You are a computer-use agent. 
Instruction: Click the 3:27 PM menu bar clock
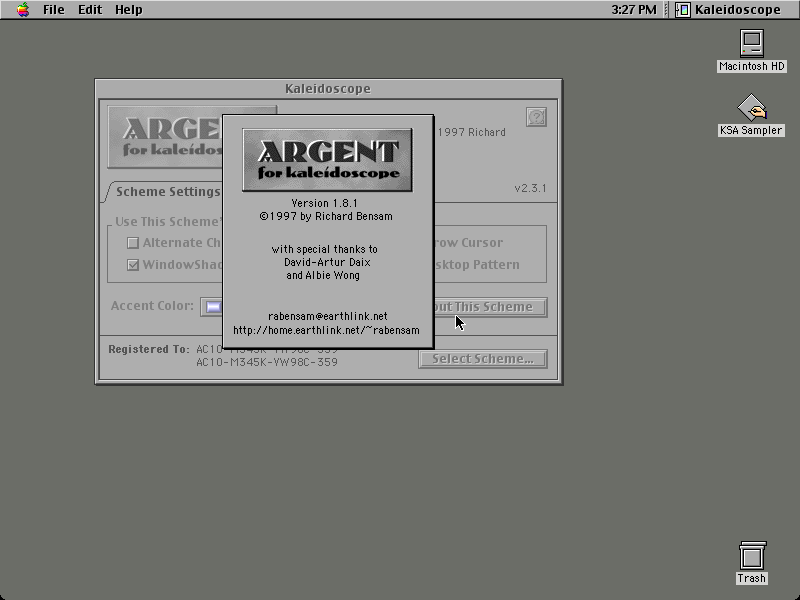[x=634, y=10]
